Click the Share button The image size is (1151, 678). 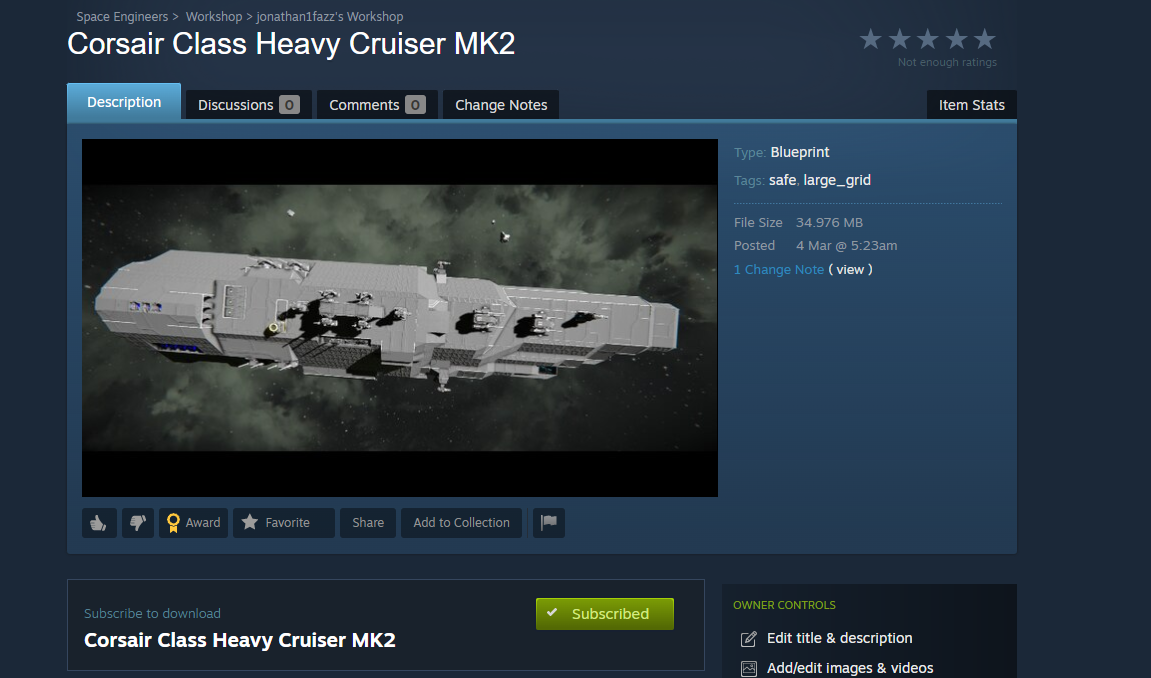tap(368, 523)
